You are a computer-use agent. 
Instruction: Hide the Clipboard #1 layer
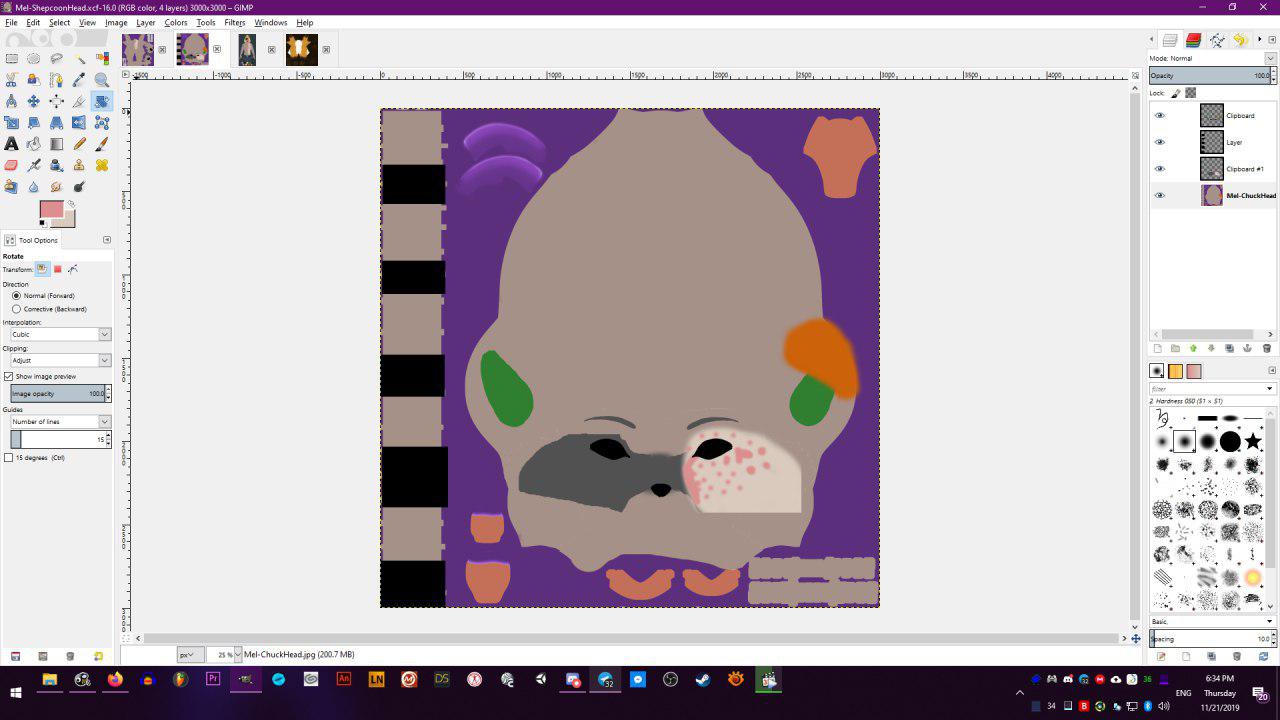(x=1160, y=169)
